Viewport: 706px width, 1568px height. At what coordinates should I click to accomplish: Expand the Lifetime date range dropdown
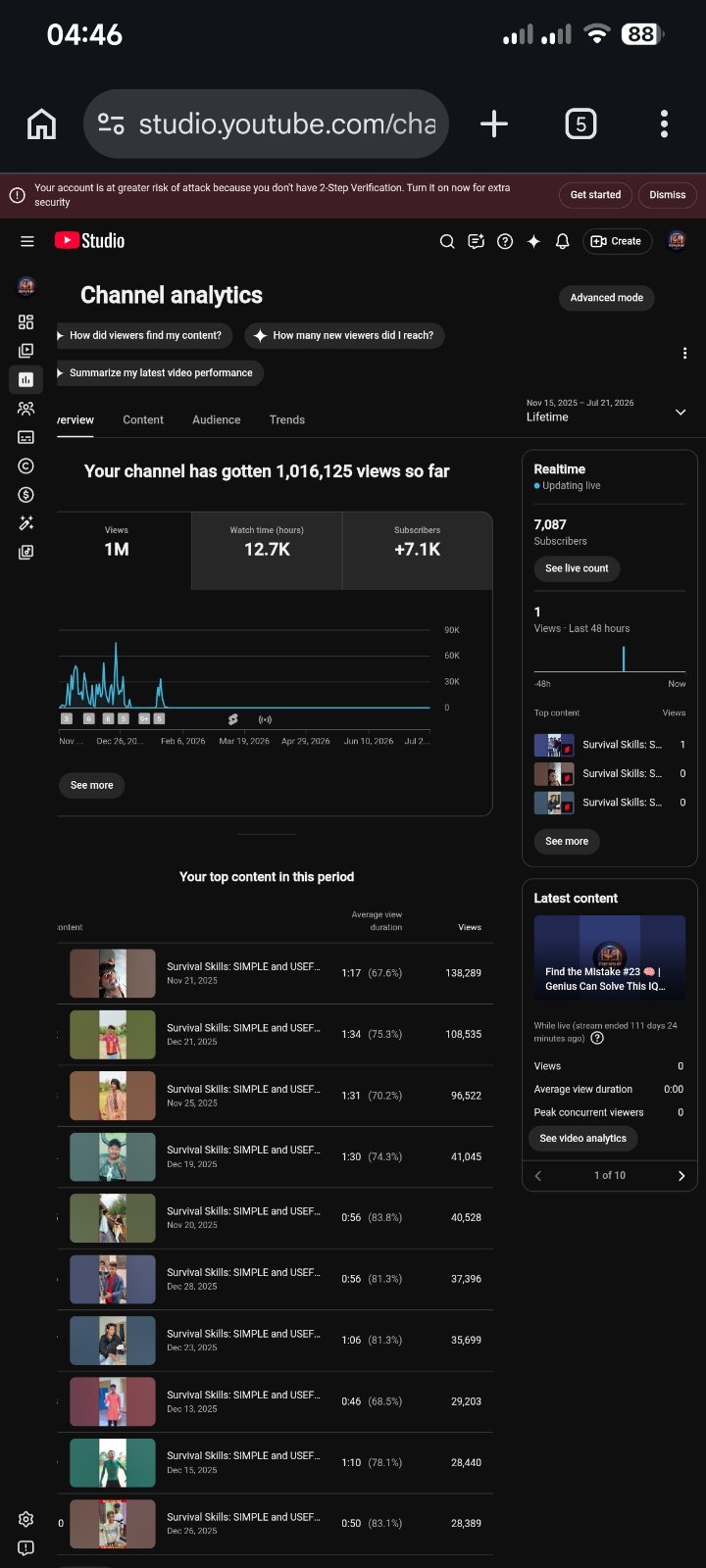click(607, 411)
